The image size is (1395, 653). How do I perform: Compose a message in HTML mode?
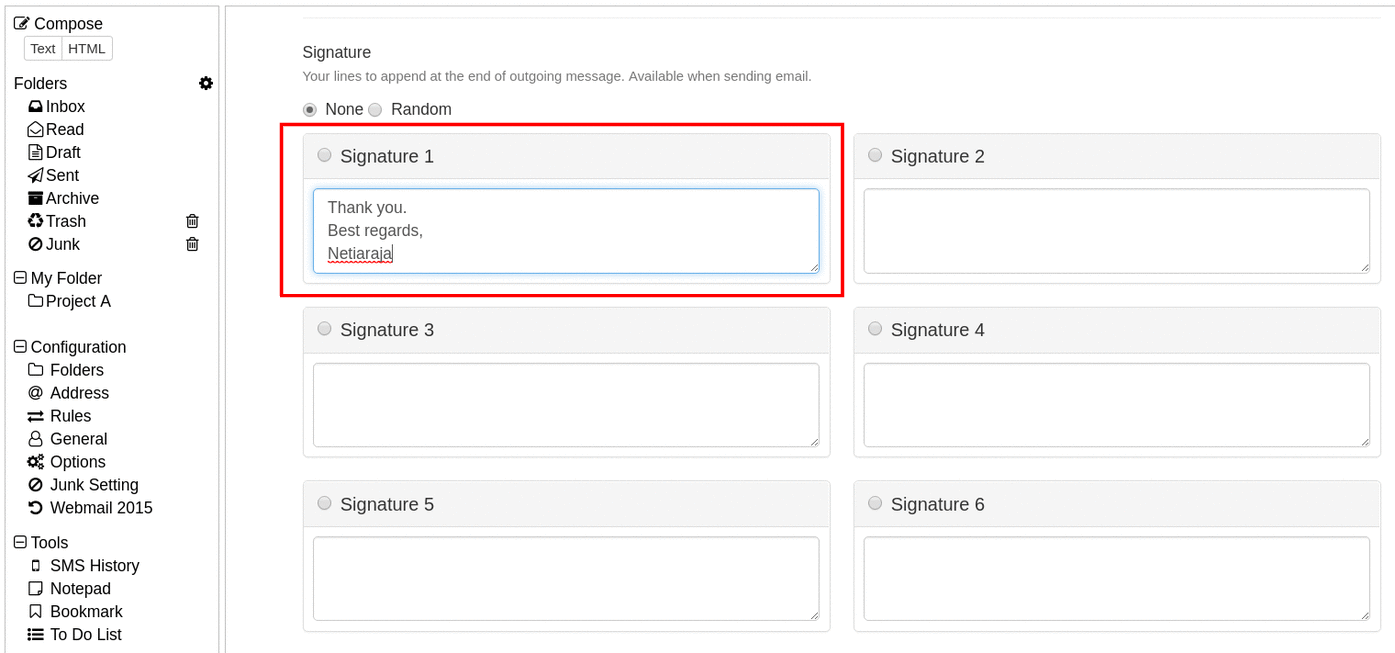point(87,48)
